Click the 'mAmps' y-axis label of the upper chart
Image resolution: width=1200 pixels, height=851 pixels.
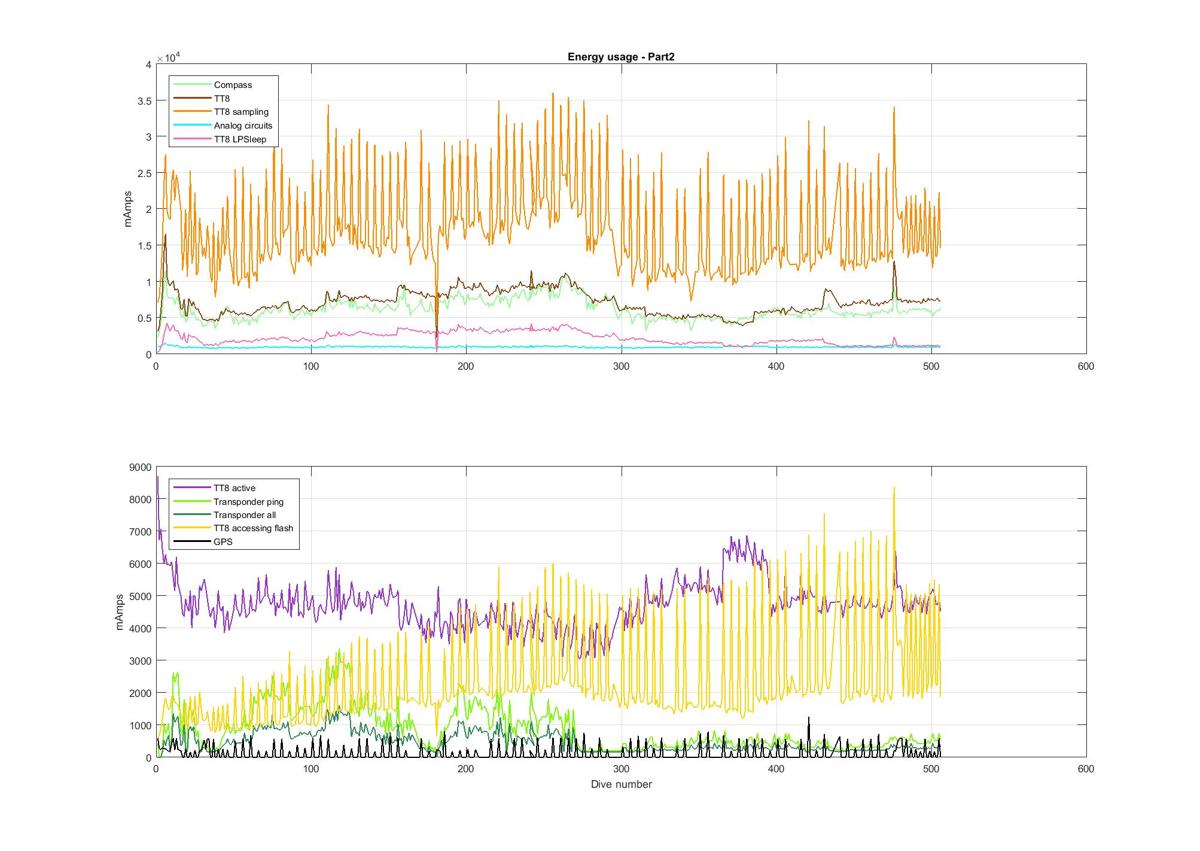click(x=129, y=209)
